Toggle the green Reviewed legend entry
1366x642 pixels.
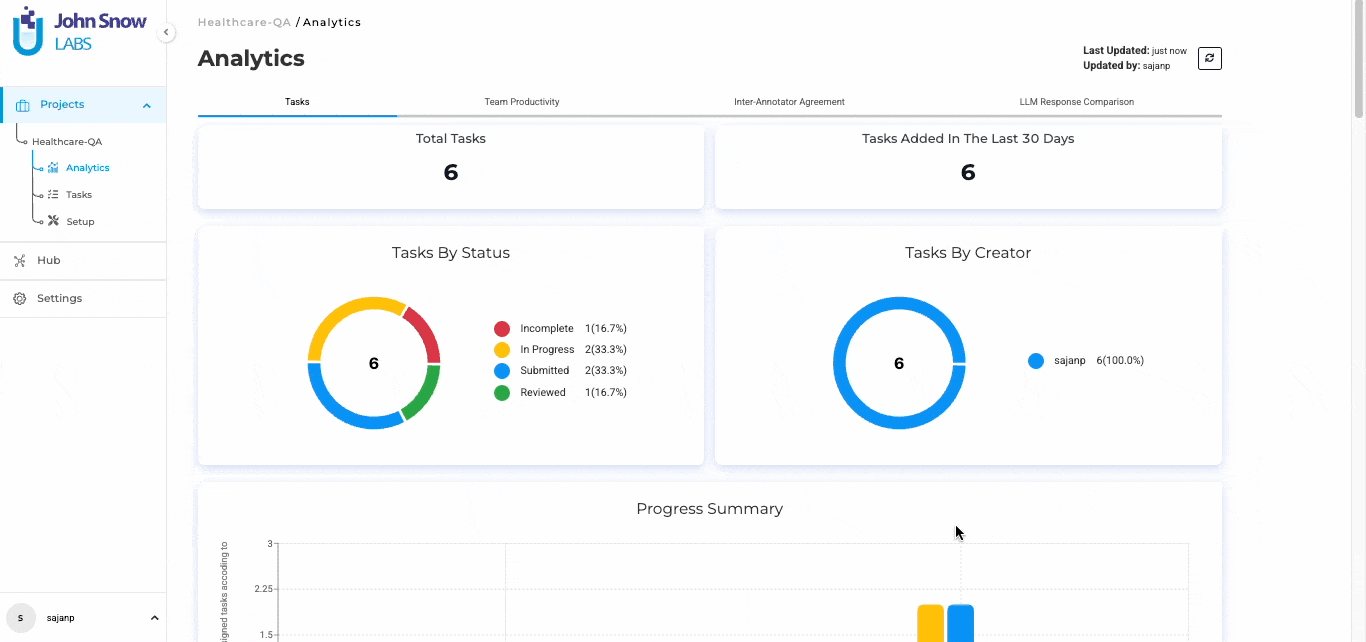[502, 393]
